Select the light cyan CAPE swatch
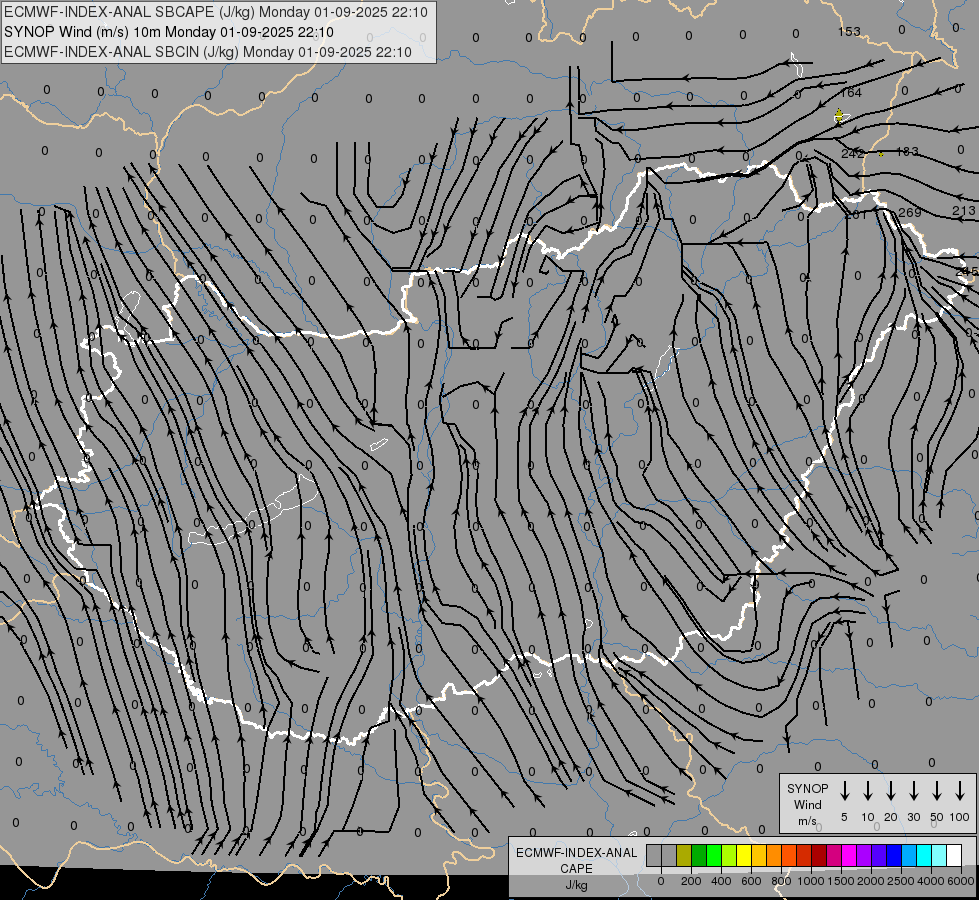 click(938, 855)
